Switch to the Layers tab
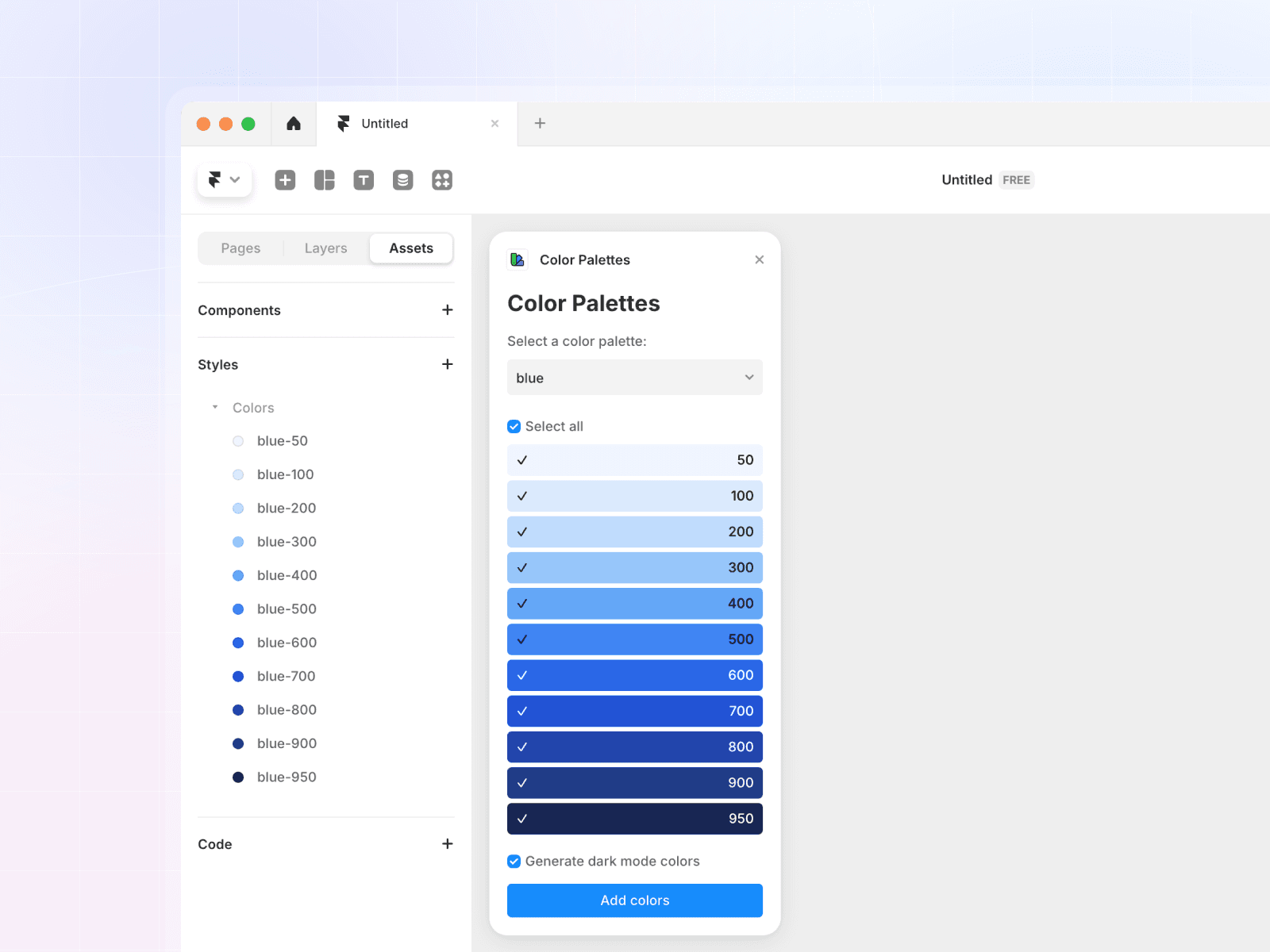The height and width of the screenshot is (952, 1270). [325, 248]
